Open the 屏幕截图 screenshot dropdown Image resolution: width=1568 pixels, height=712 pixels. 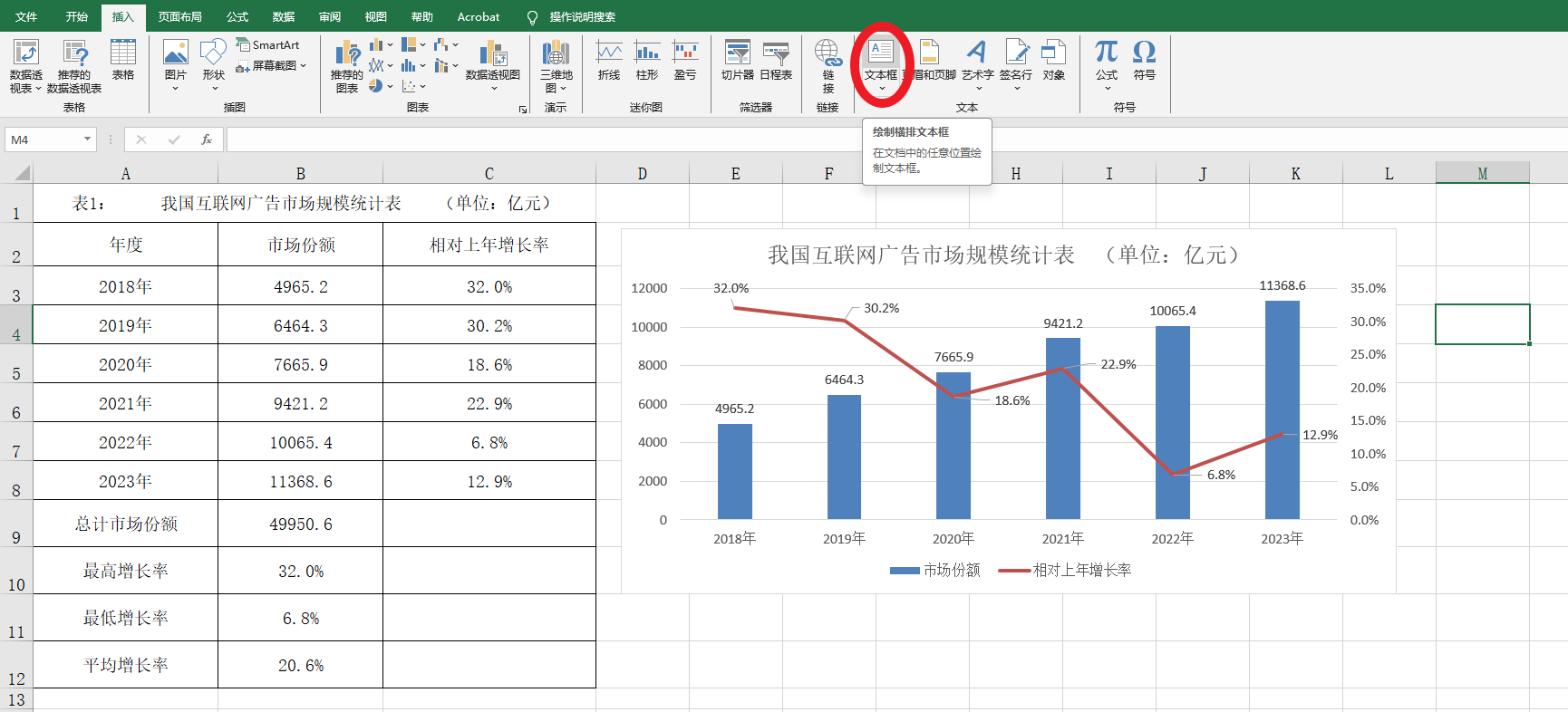tap(272, 65)
